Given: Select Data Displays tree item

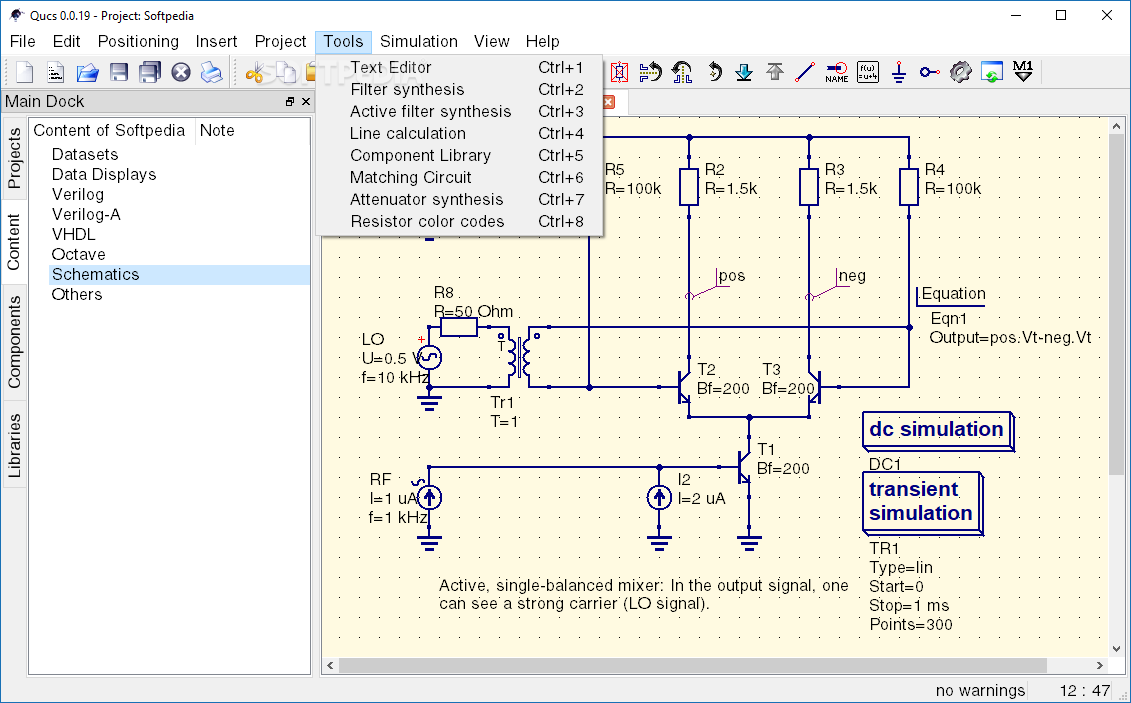Looking at the screenshot, I should pyautogui.click(x=104, y=174).
